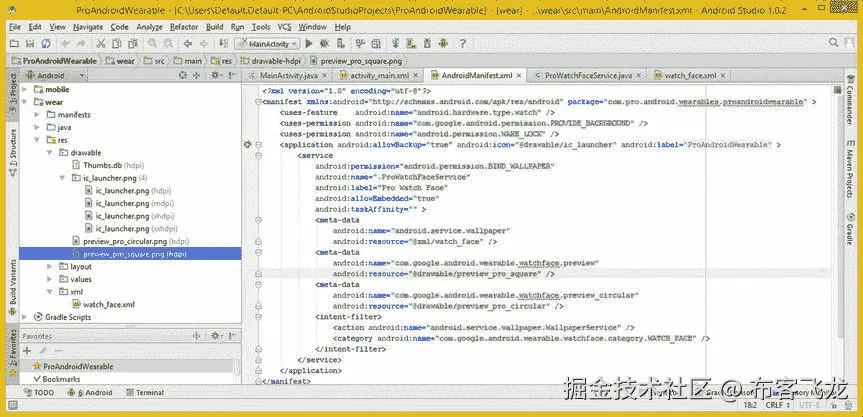Screen dimensions: 863x417
Task: Click Hide icon in Project panel header
Action: click(232, 75)
